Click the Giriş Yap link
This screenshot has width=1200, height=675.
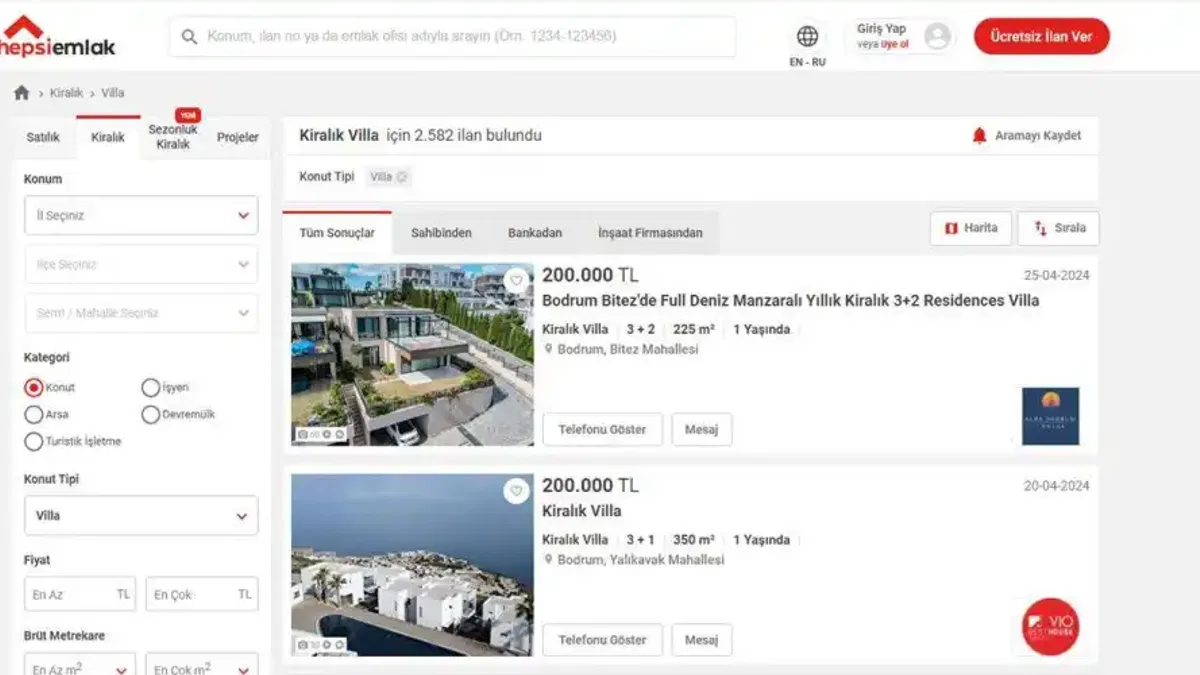point(881,29)
